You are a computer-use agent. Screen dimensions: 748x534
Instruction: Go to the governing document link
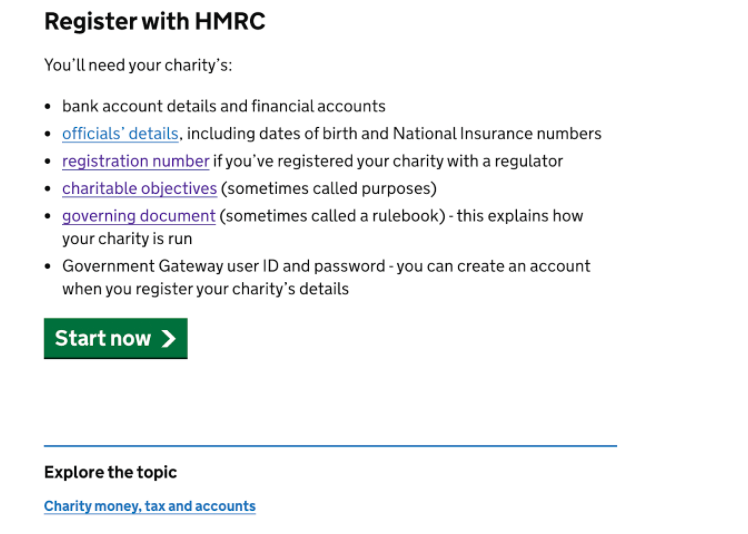click(x=138, y=216)
